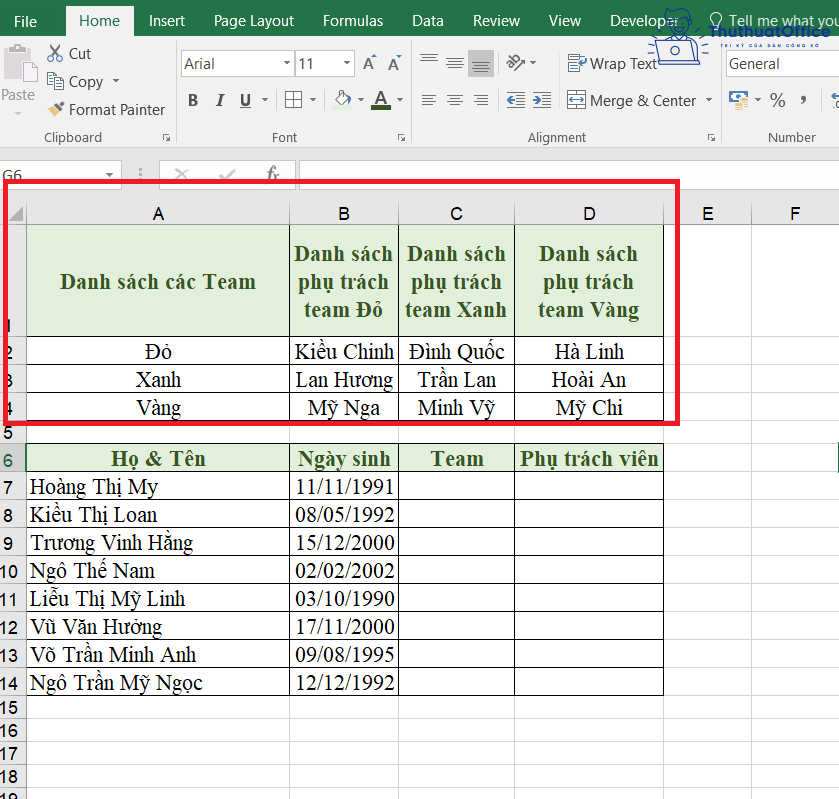Click the Wrap Text icon
839x799 pixels.
[612, 63]
